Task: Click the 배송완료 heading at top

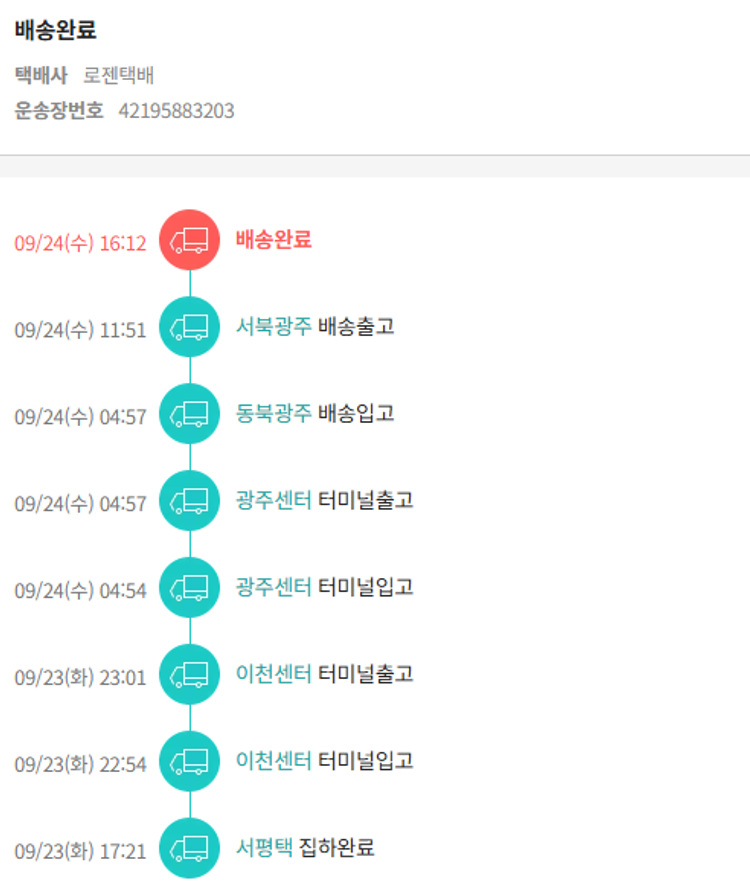Action: coord(56,31)
